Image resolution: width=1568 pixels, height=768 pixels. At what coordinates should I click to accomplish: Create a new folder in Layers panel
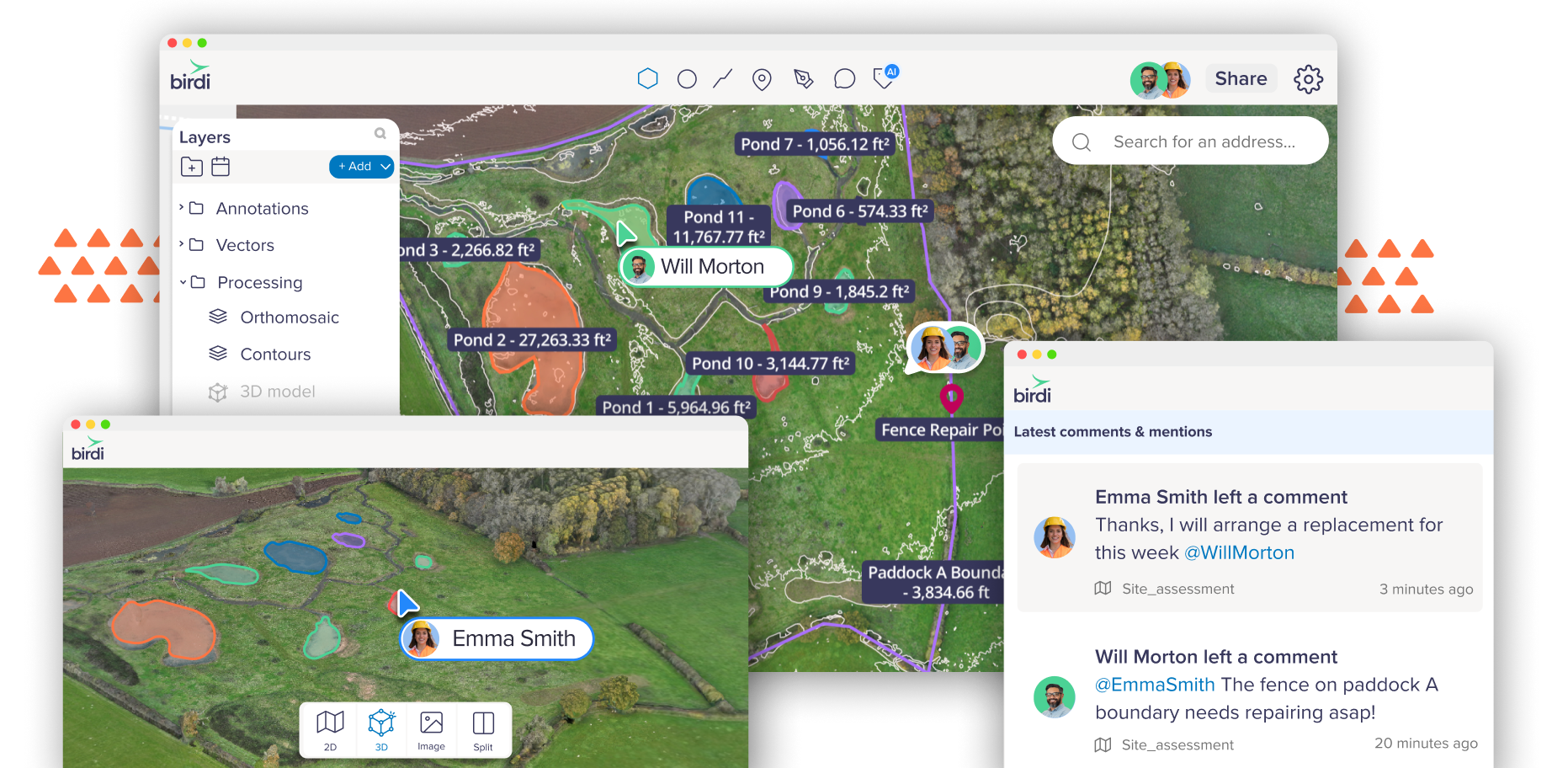point(192,167)
